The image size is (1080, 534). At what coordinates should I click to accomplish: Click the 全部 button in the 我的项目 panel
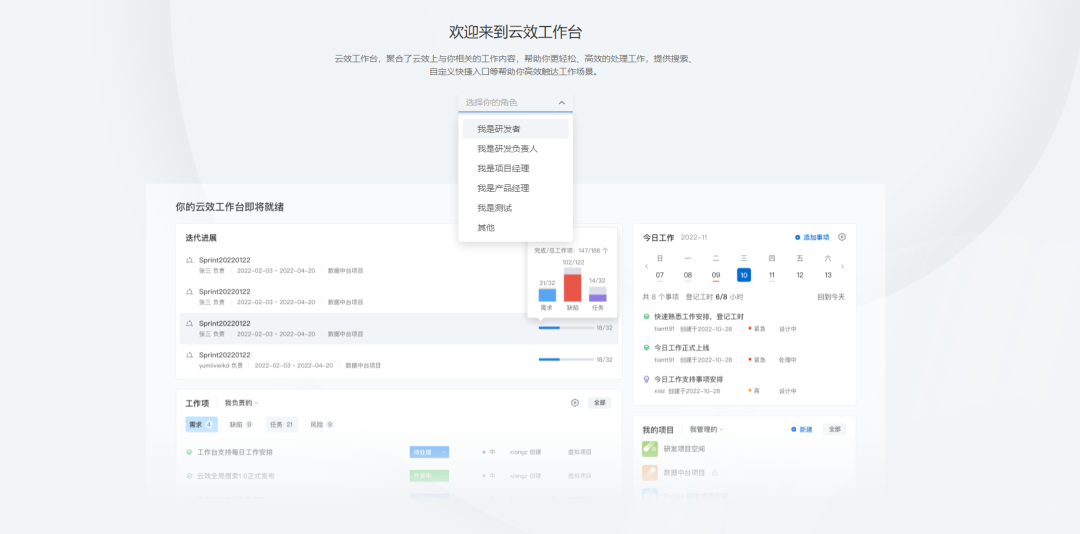[835, 429]
